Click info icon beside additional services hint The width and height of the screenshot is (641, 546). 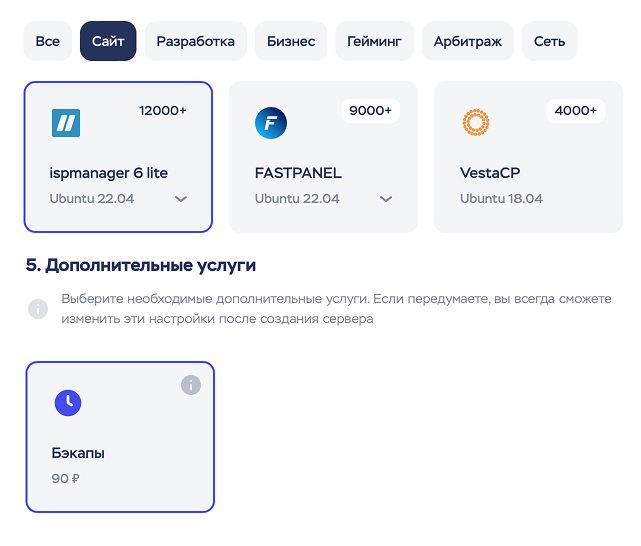point(38,308)
